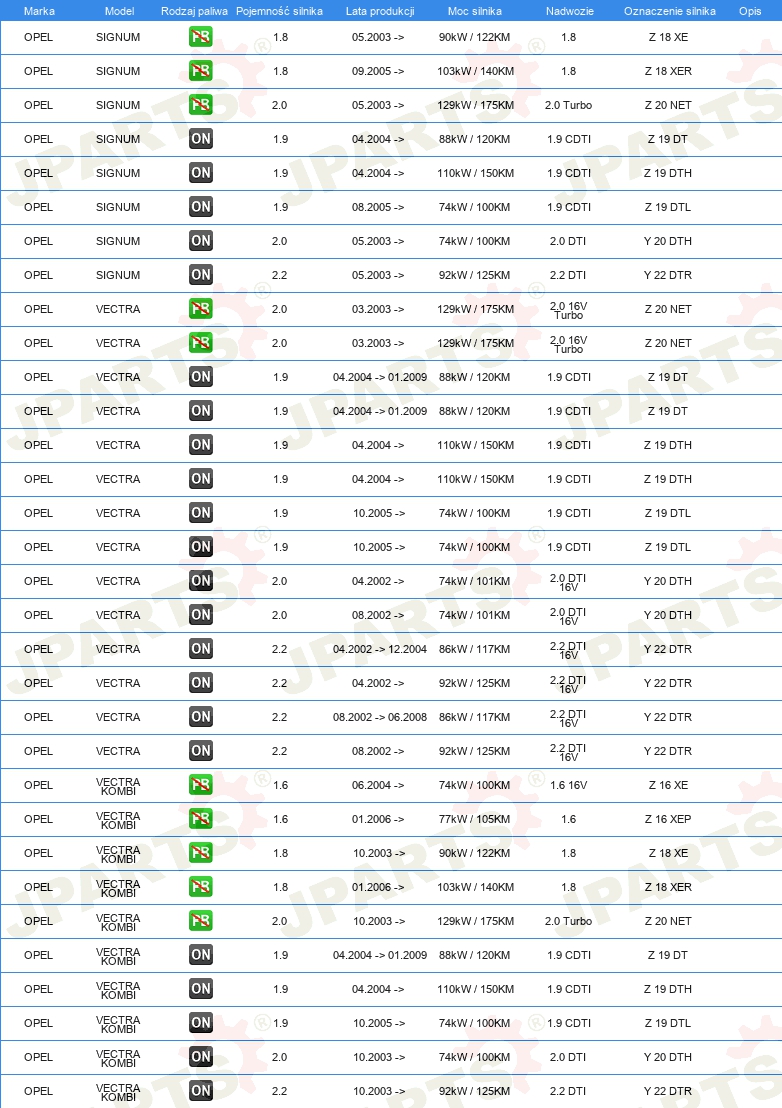Select the '1.6 16V' body cell
The width and height of the screenshot is (782, 1108).
click(569, 785)
